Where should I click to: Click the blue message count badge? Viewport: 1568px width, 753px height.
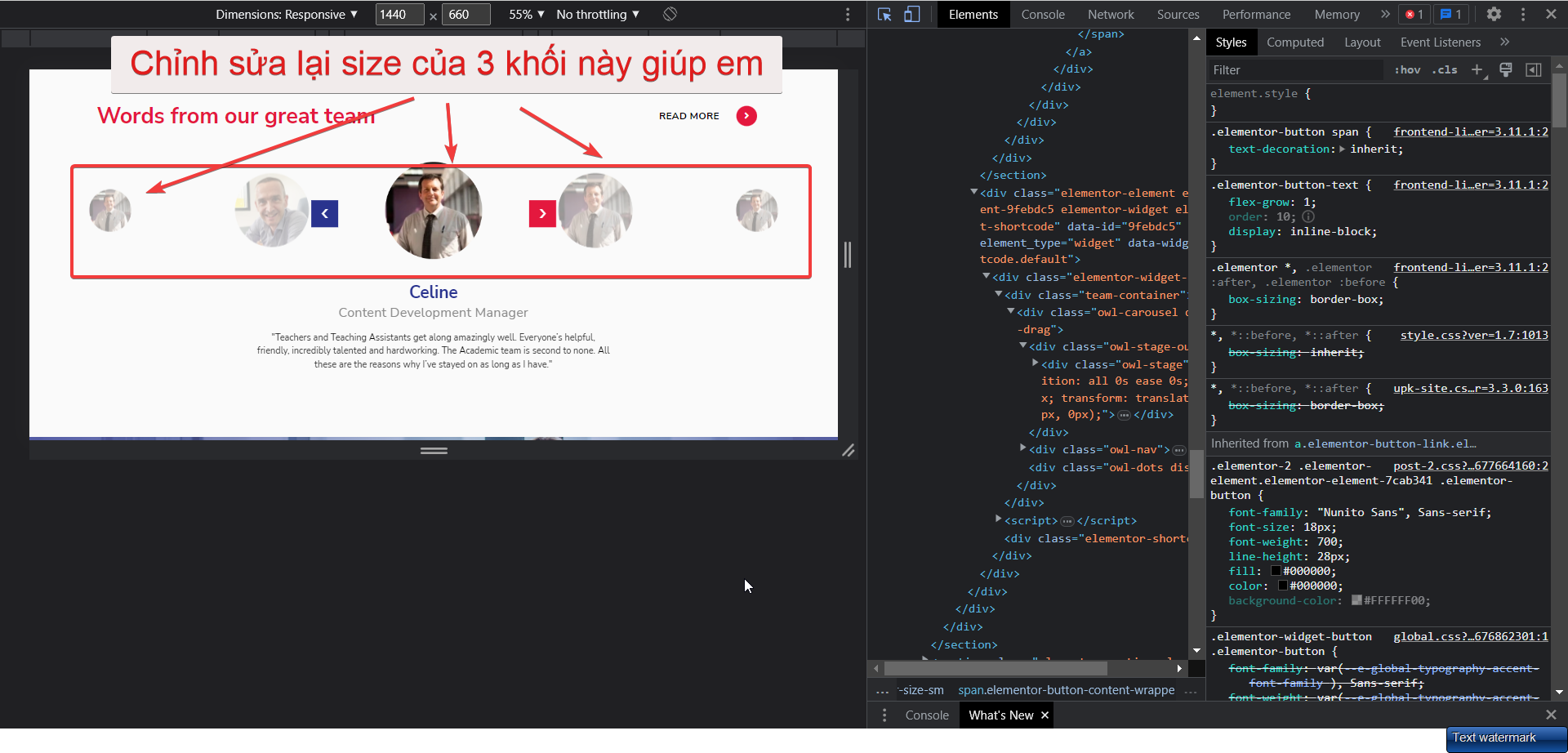pyautogui.click(x=1452, y=14)
